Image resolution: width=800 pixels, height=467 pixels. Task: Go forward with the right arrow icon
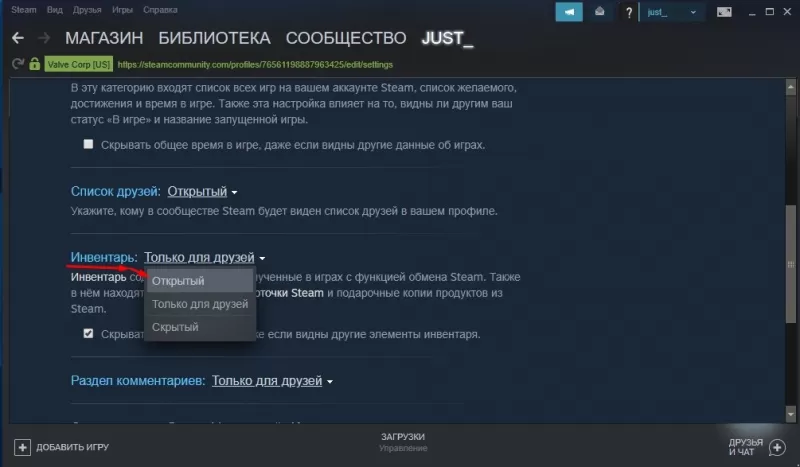(44, 38)
